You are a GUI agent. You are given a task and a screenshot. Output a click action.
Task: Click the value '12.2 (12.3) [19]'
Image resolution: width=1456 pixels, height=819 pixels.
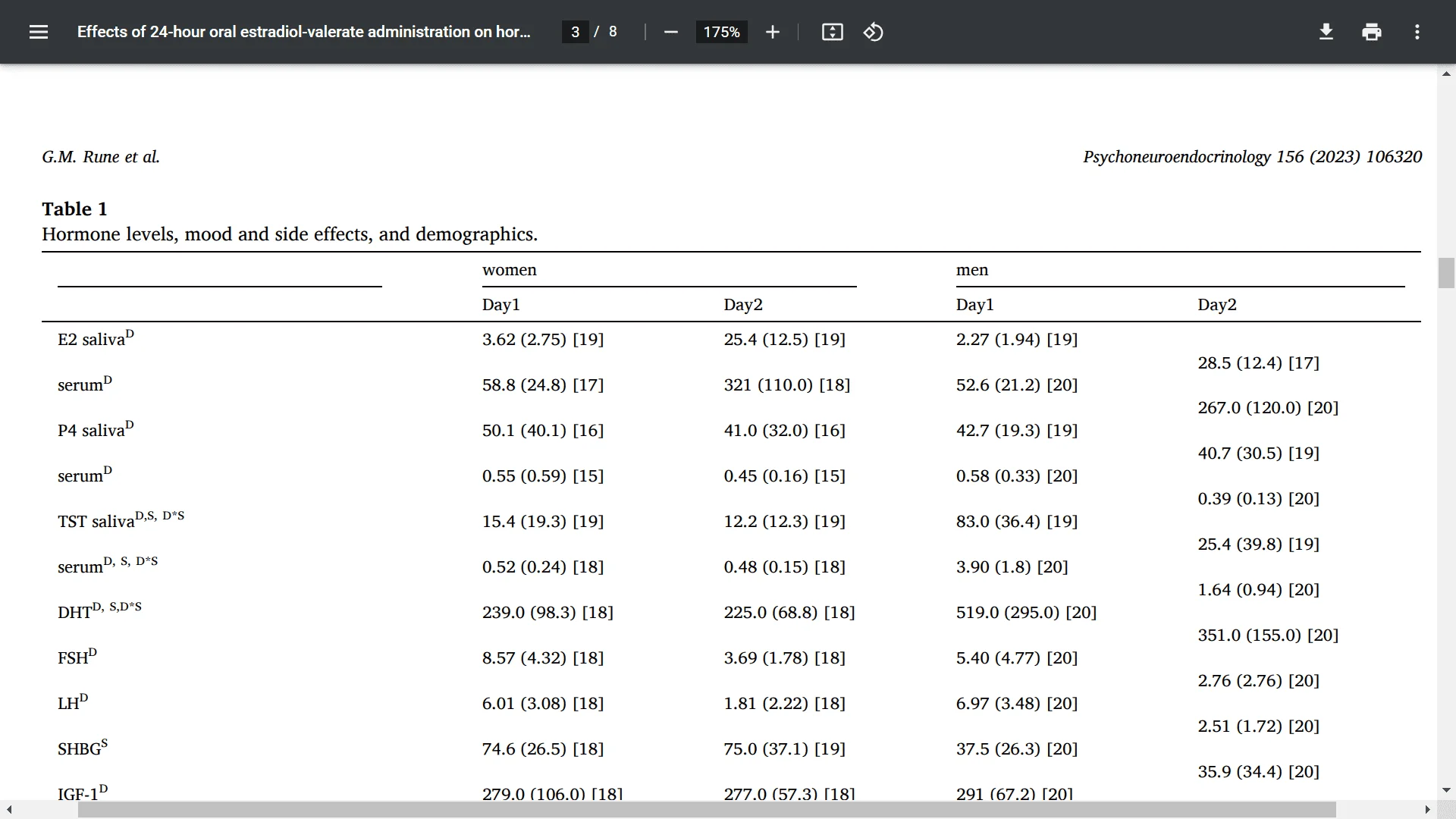tap(784, 521)
